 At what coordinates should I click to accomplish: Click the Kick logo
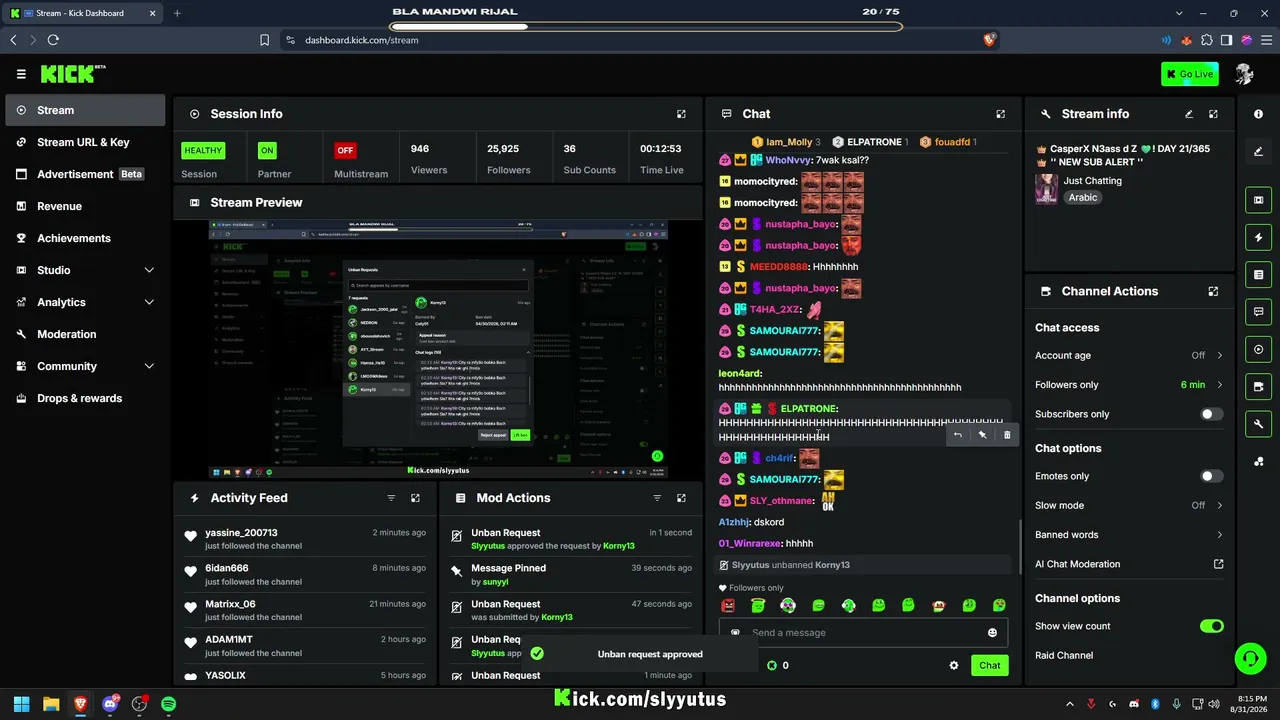pos(73,74)
